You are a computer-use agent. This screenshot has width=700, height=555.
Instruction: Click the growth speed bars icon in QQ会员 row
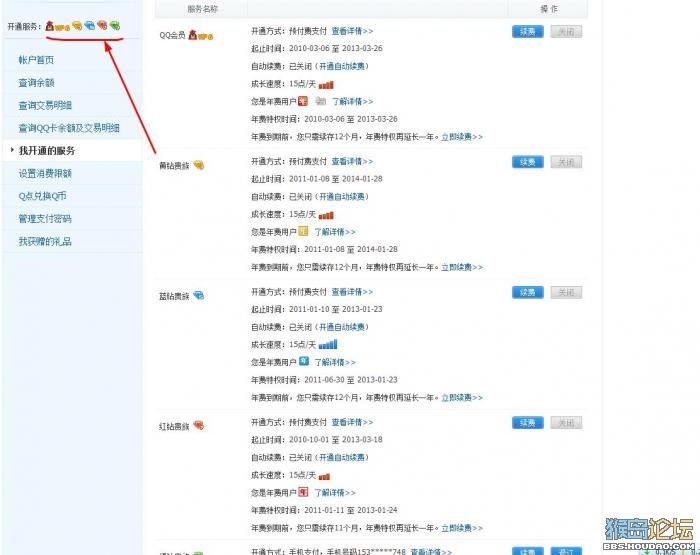[x=326, y=84]
